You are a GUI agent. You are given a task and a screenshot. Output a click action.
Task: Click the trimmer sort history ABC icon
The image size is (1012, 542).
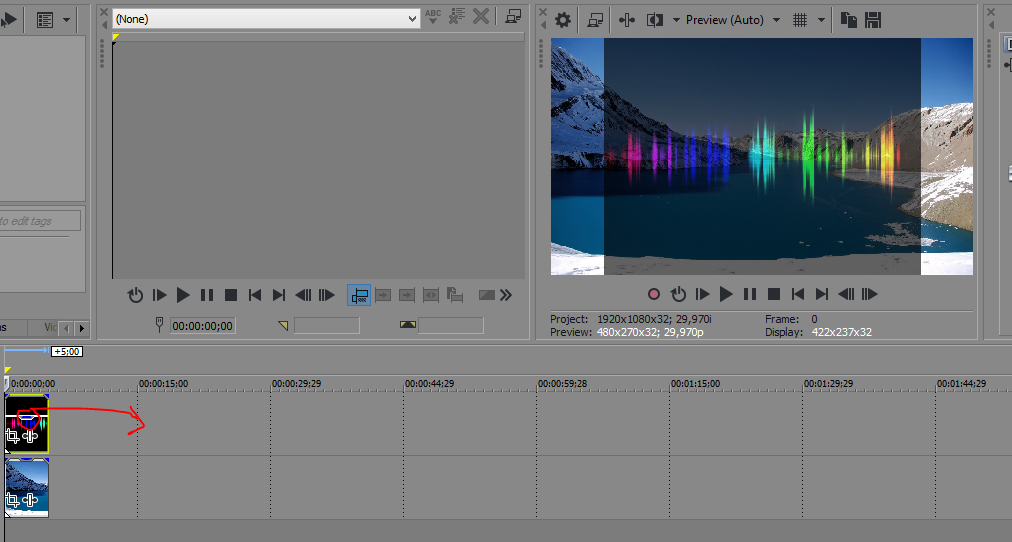(x=433, y=17)
